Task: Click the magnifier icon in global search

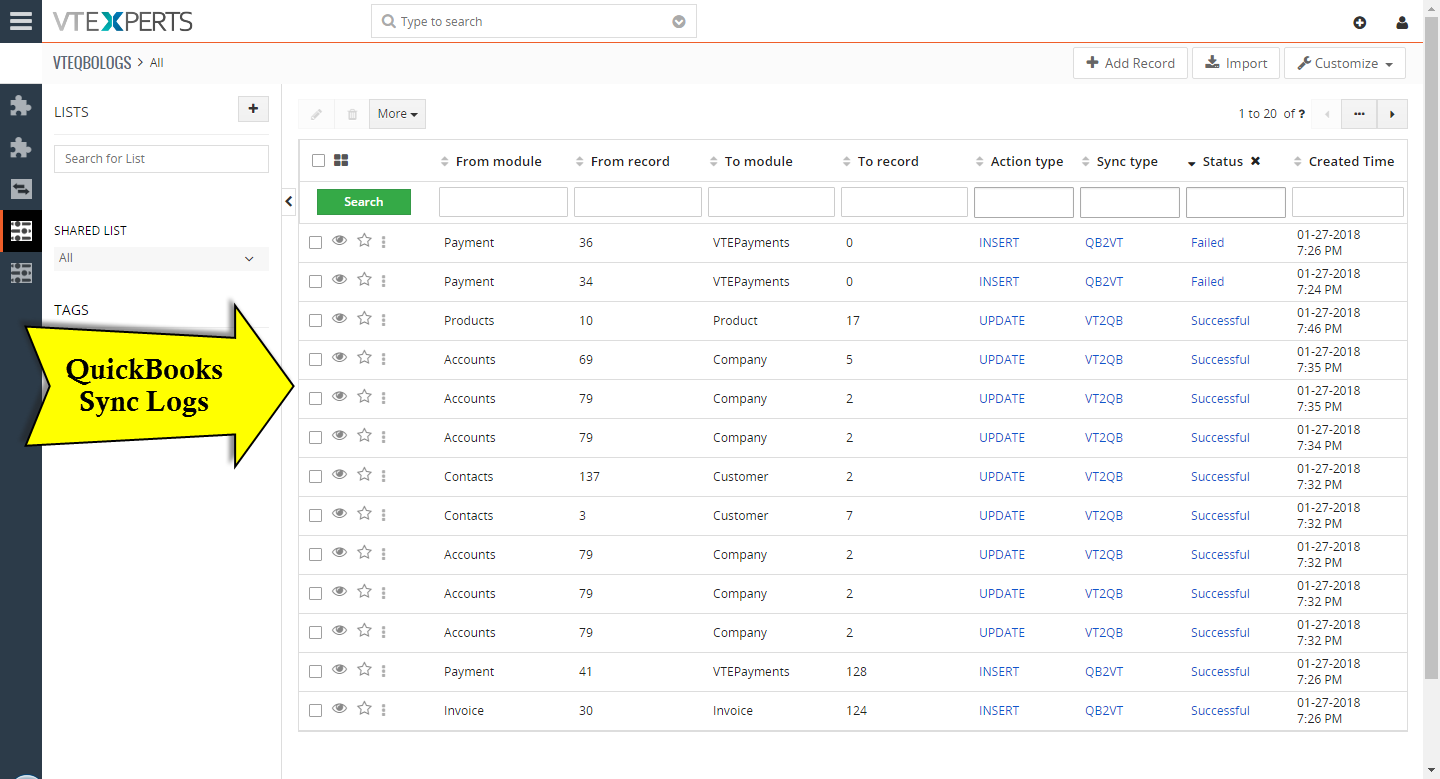Action: (389, 21)
